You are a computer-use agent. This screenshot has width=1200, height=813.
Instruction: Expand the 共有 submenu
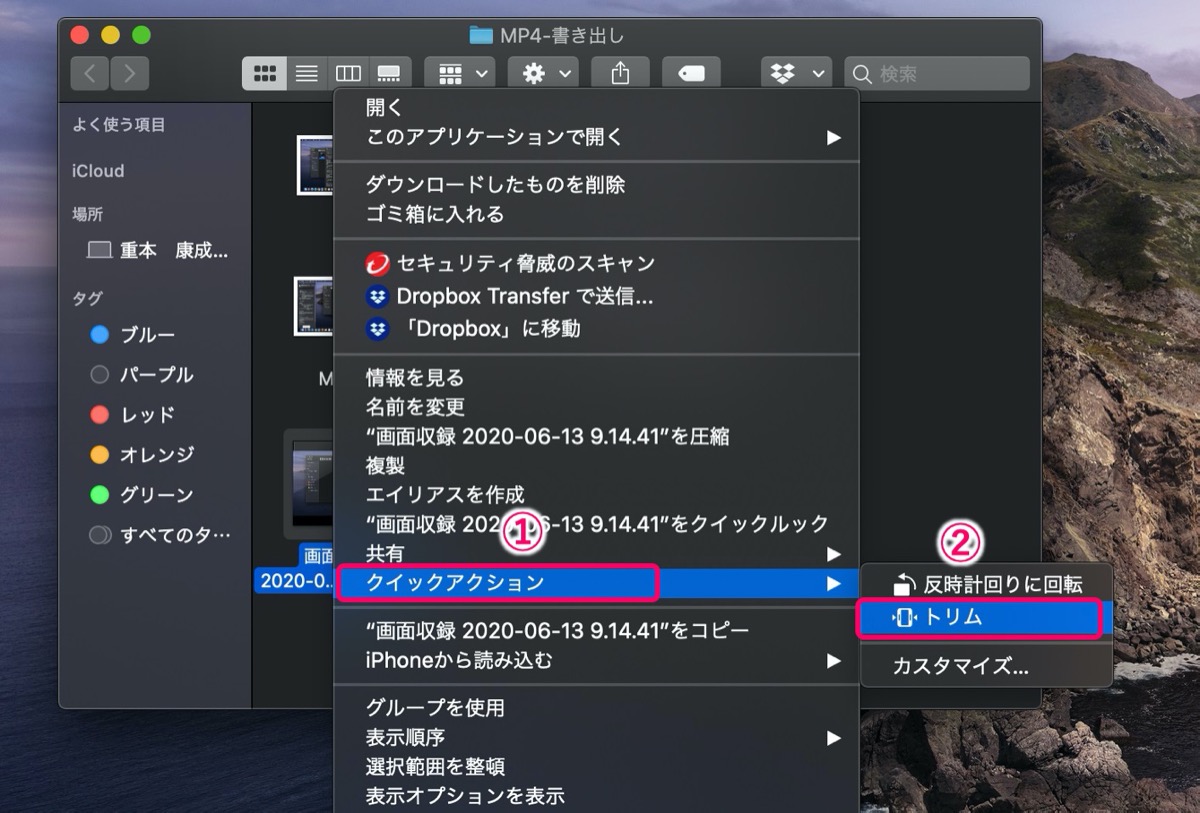[x=596, y=553]
